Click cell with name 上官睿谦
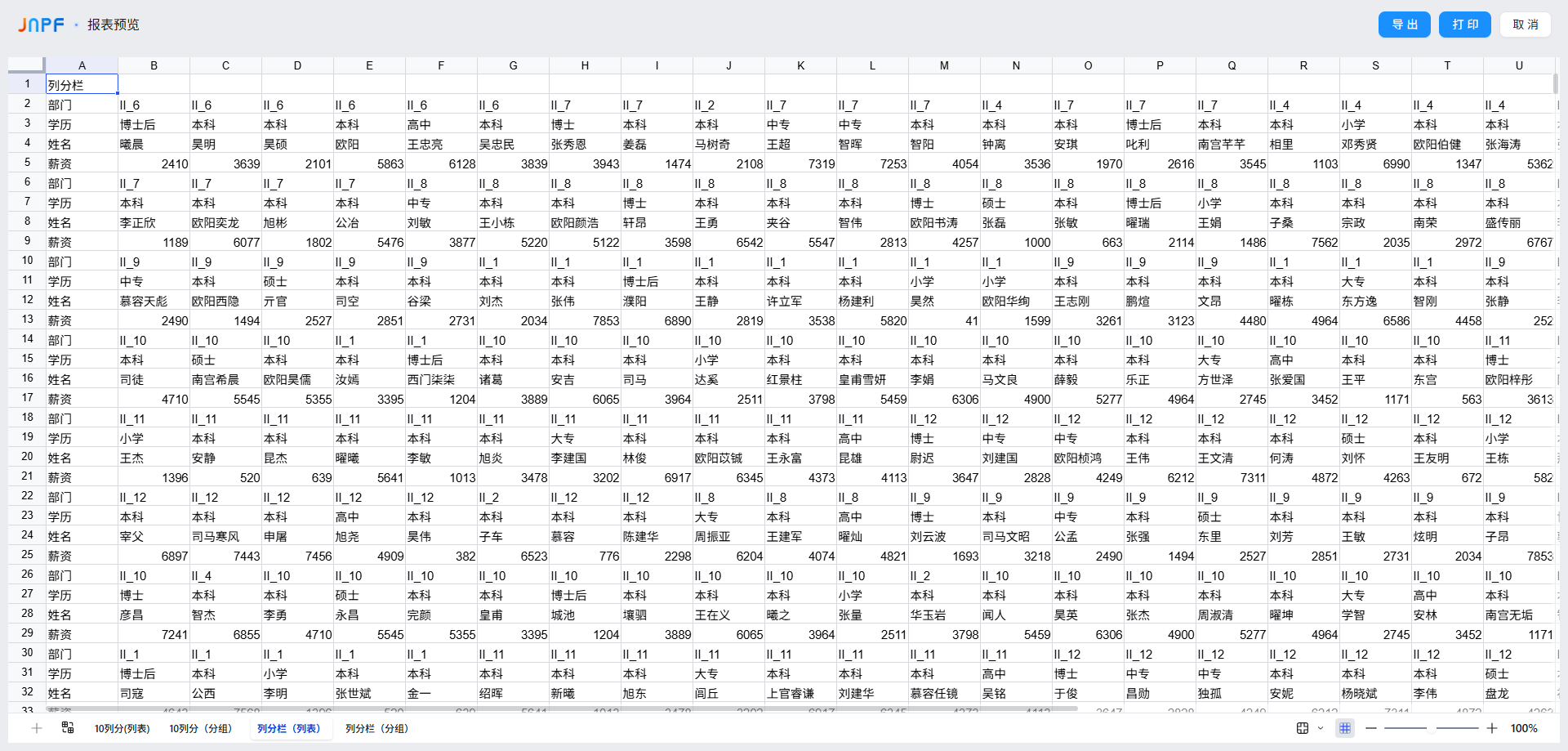The image size is (1568, 751). point(800,693)
